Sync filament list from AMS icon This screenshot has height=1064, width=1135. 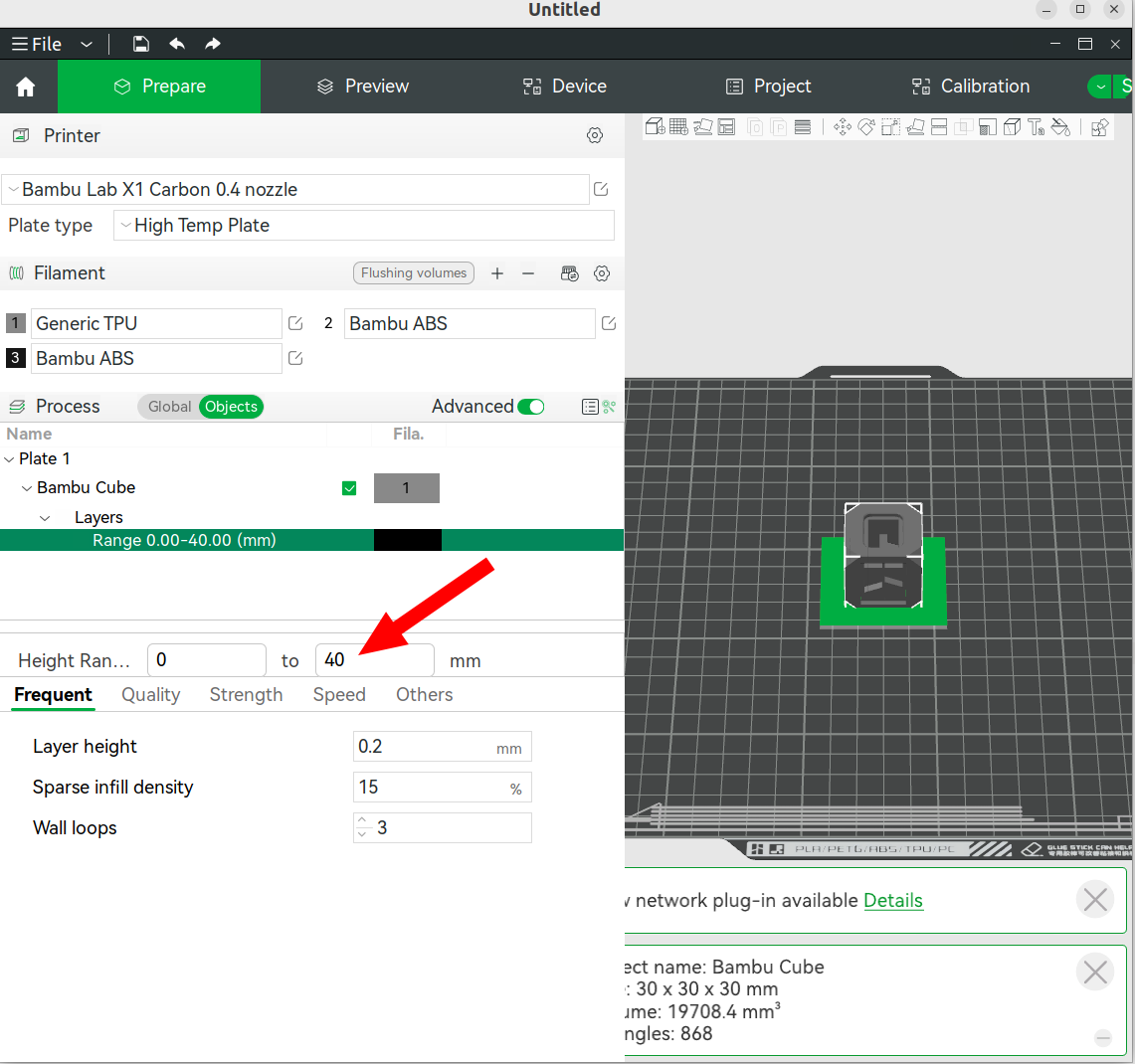[x=570, y=273]
